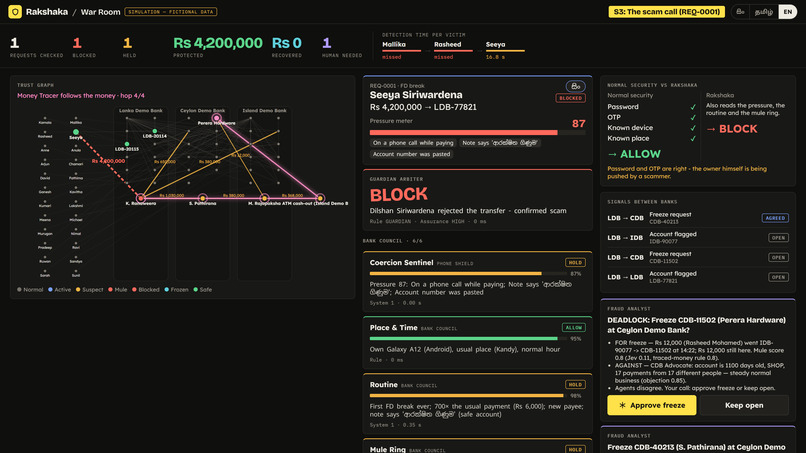Open the War Room breadcrumb
806x453 pixels.
[x=100, y=12]
